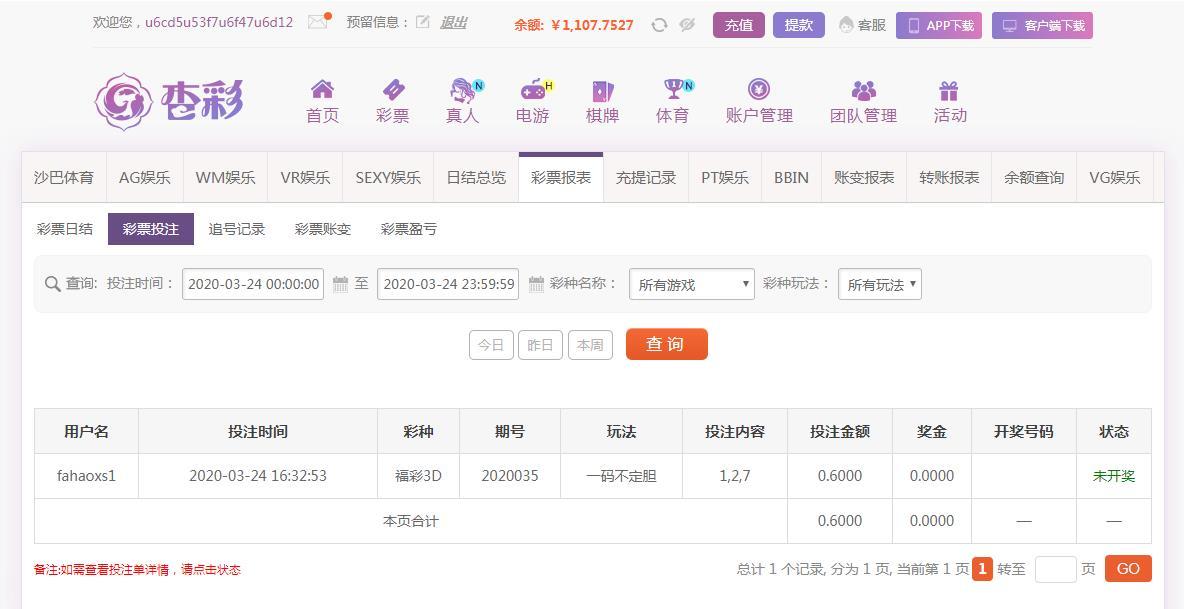This screenshot has width=1184, height=609.
Task: Open the start date calendar picker
Action: pos(340,284)
